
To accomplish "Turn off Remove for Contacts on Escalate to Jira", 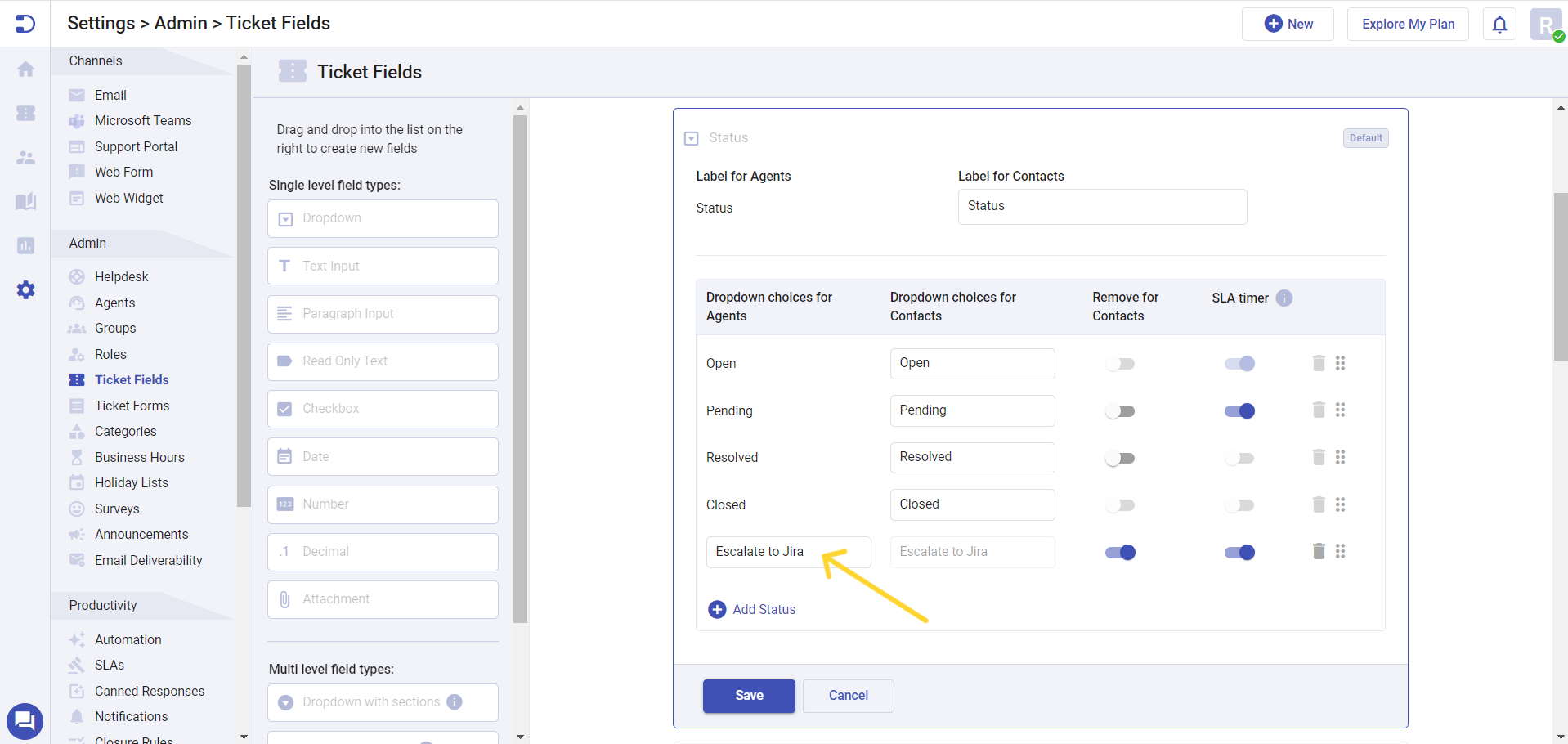I will point(1120,552).
